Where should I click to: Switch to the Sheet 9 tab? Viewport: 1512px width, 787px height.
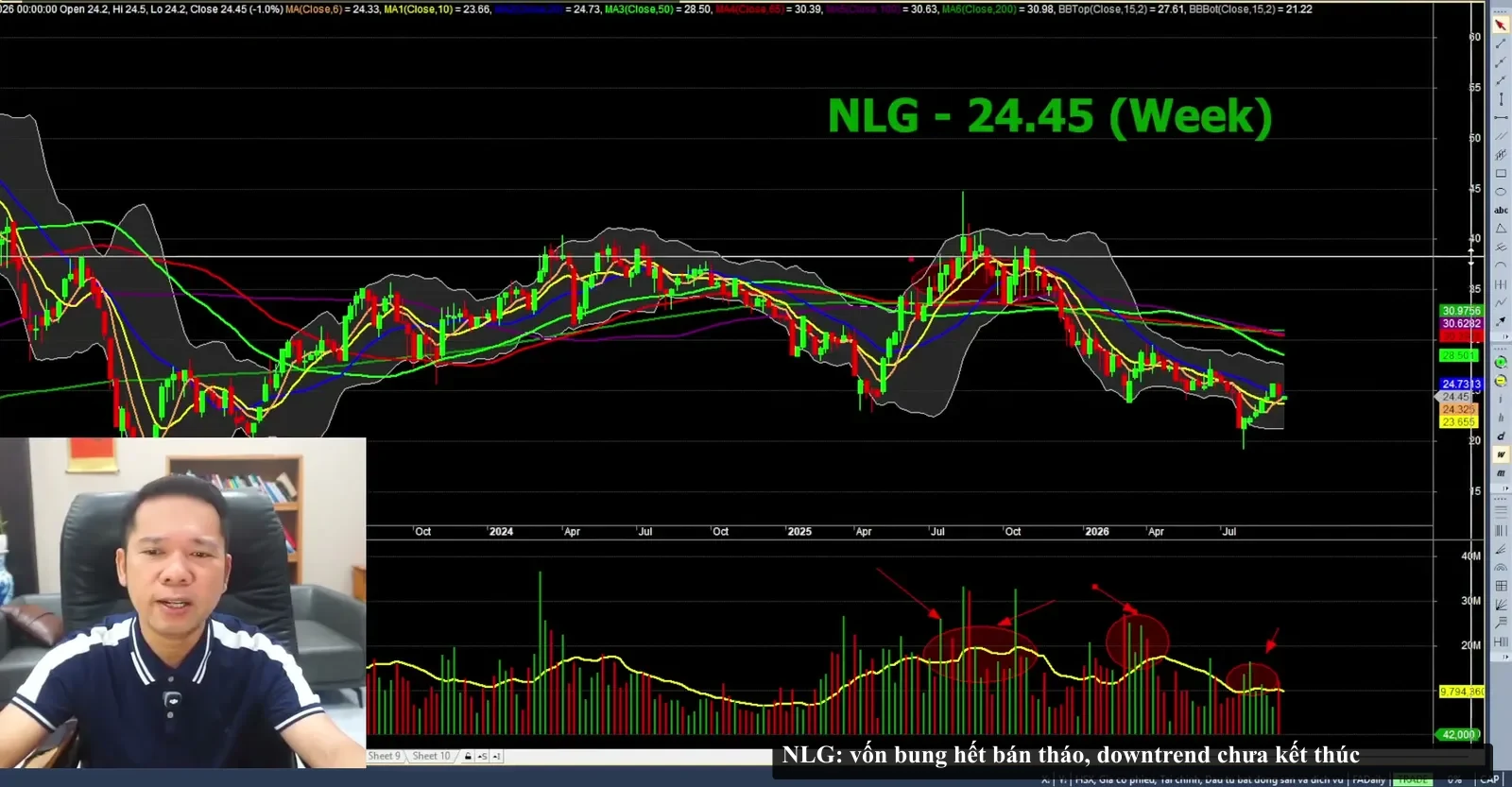click(385, 757)
